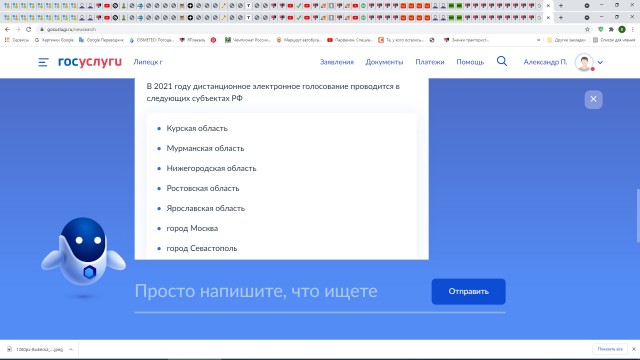Select 'Мурманская область' in the list
The image size is (640, 360).
(x=205, y=148)
